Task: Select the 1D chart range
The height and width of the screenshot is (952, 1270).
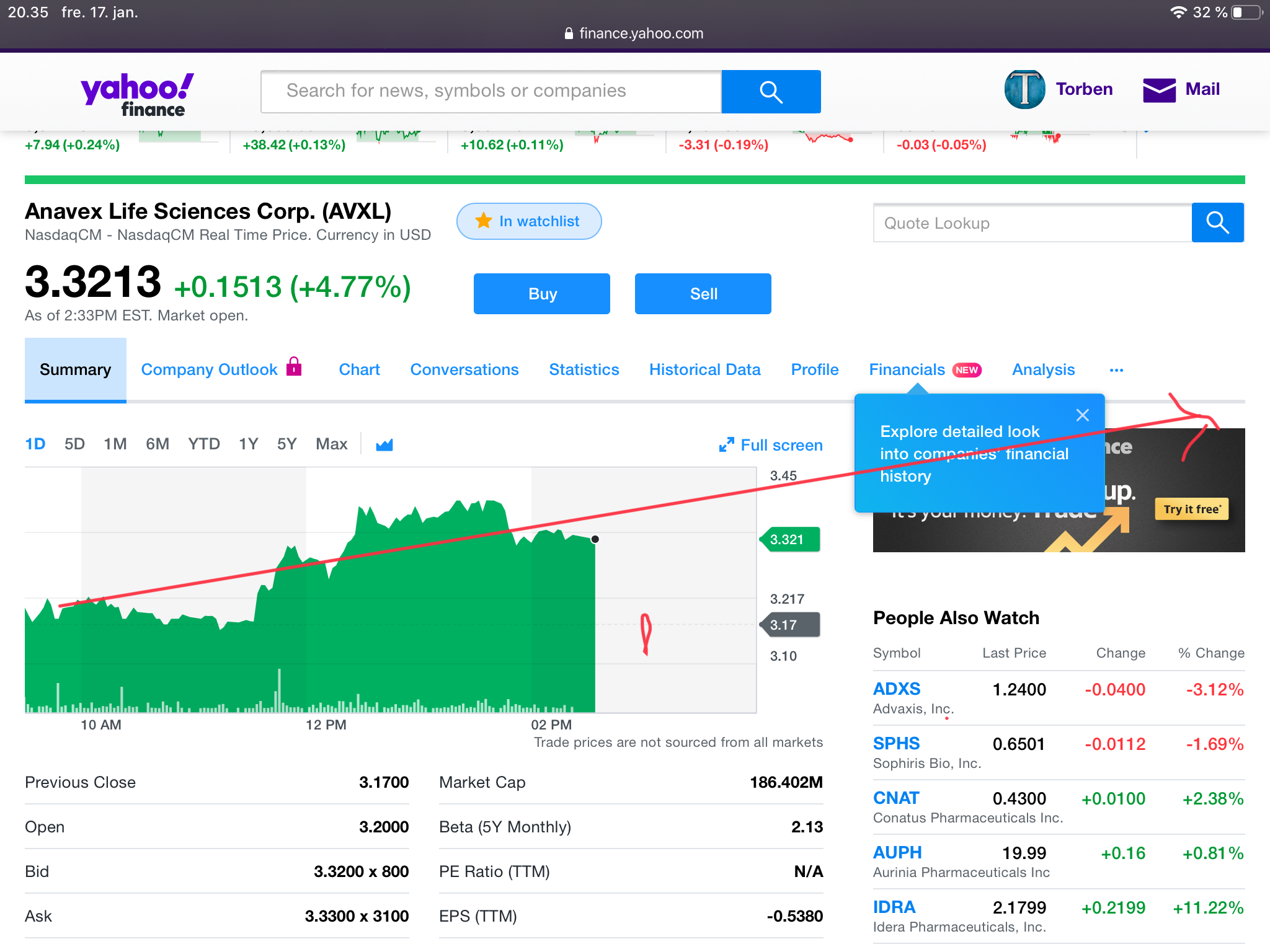Action: tap(35, 444)
